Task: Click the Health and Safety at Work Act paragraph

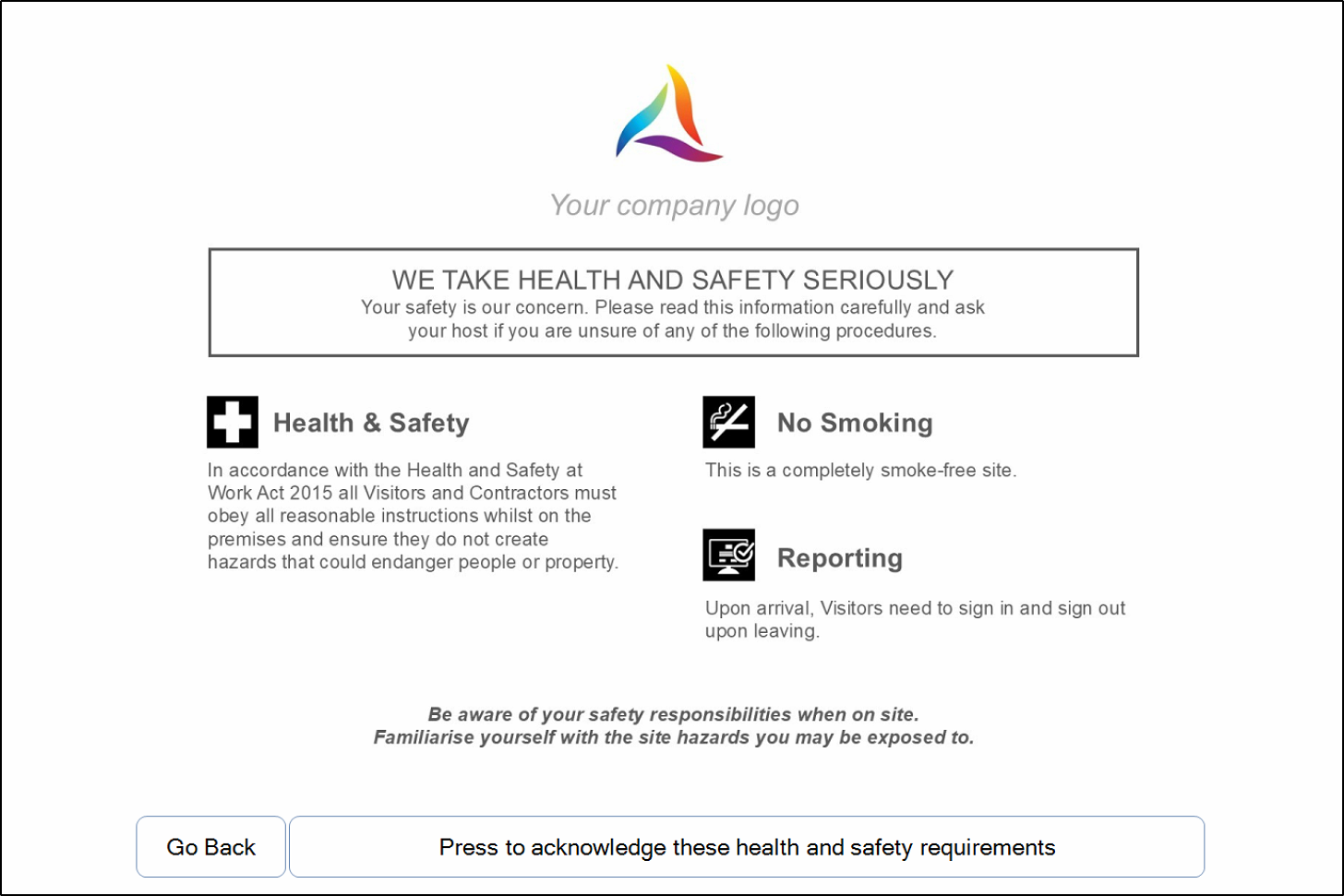Action: point(413,516)
